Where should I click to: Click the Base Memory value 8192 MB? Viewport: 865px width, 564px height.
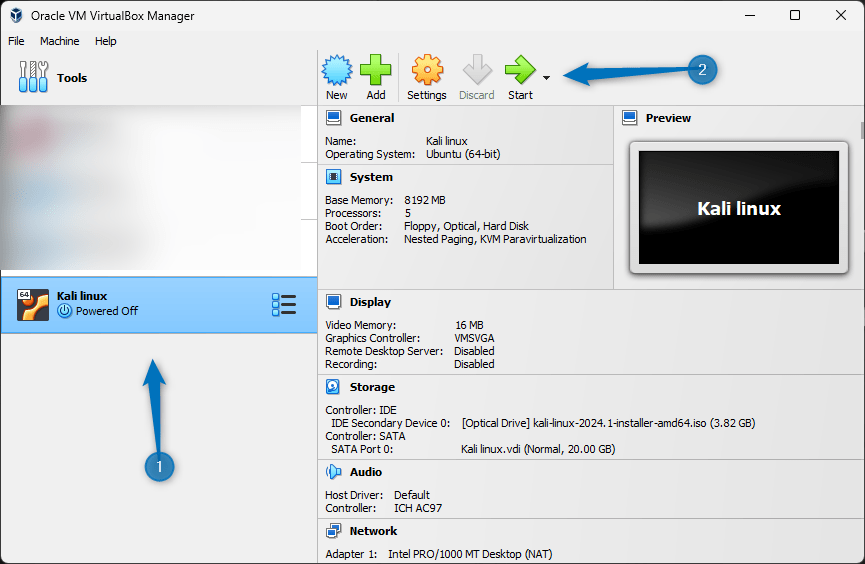[x=425, y=200]
